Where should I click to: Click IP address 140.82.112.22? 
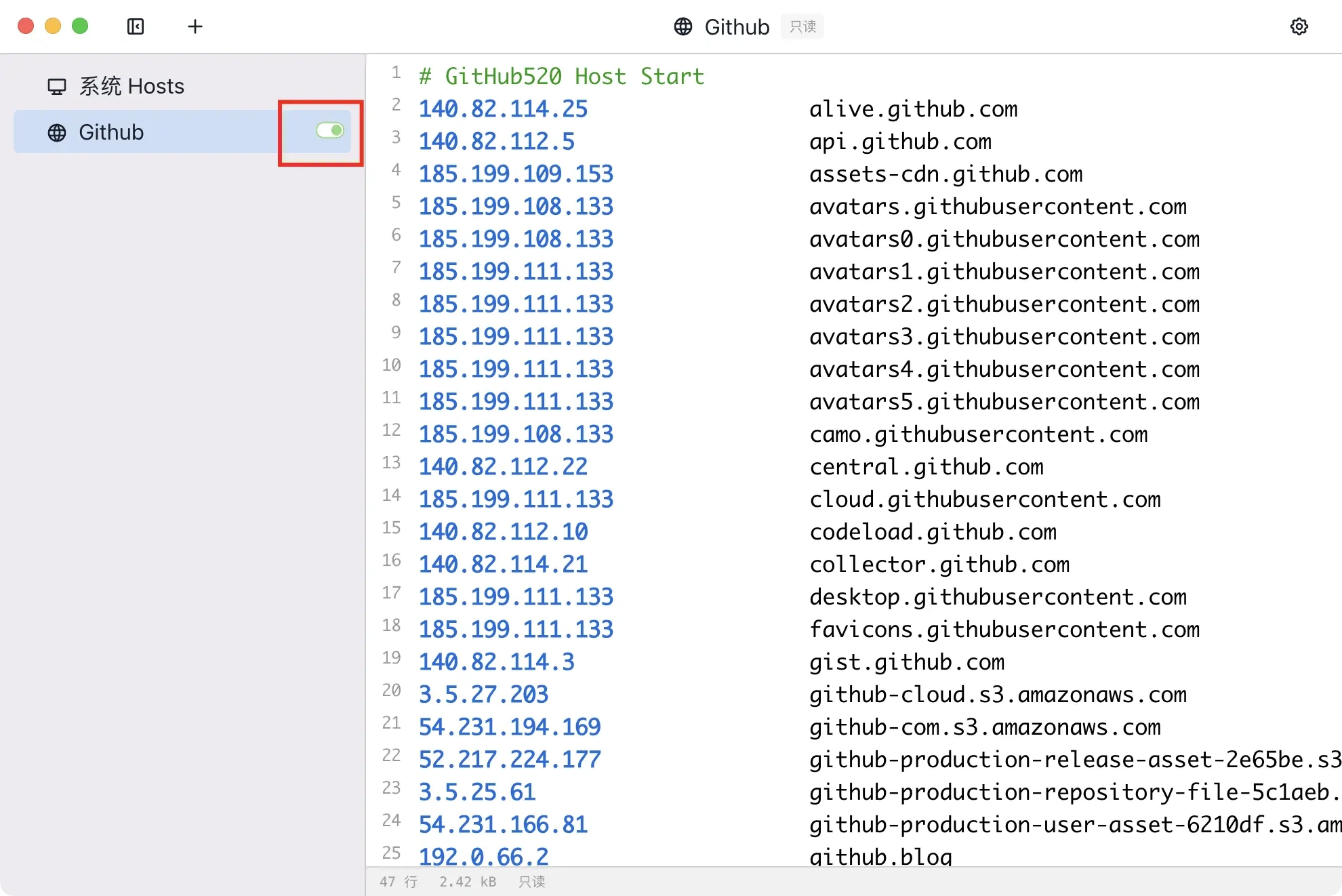503,466
